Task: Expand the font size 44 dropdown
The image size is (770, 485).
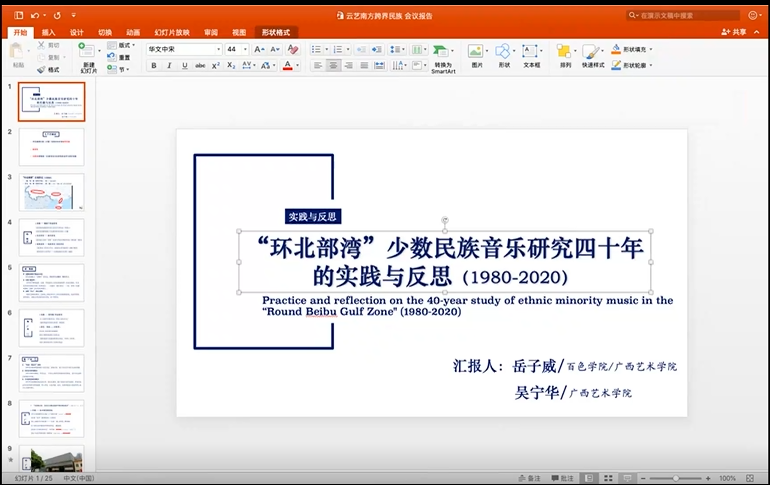Action: [x=244, y=48]
